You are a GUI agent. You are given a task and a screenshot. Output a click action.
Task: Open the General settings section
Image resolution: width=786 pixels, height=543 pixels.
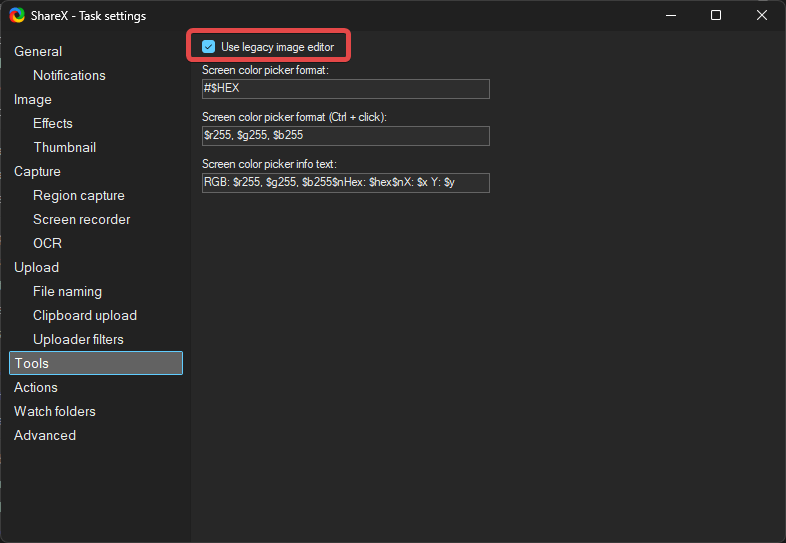point(38,51)
